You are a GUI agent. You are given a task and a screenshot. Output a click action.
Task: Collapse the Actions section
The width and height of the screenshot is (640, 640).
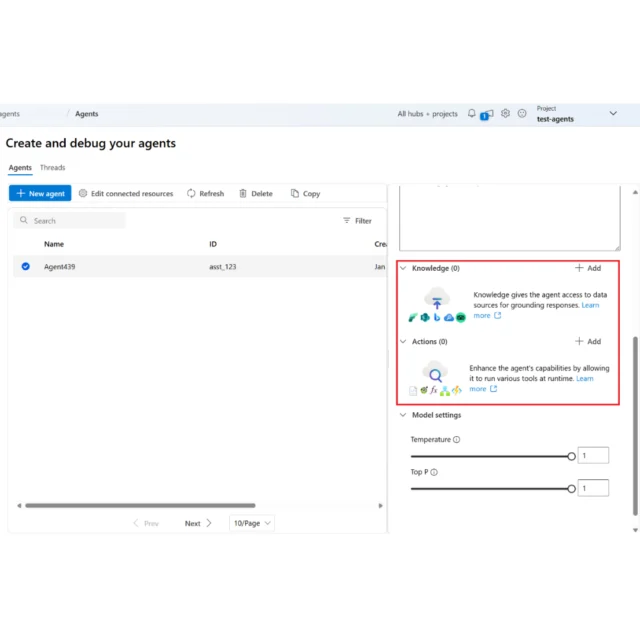click(x=403, y=342)
